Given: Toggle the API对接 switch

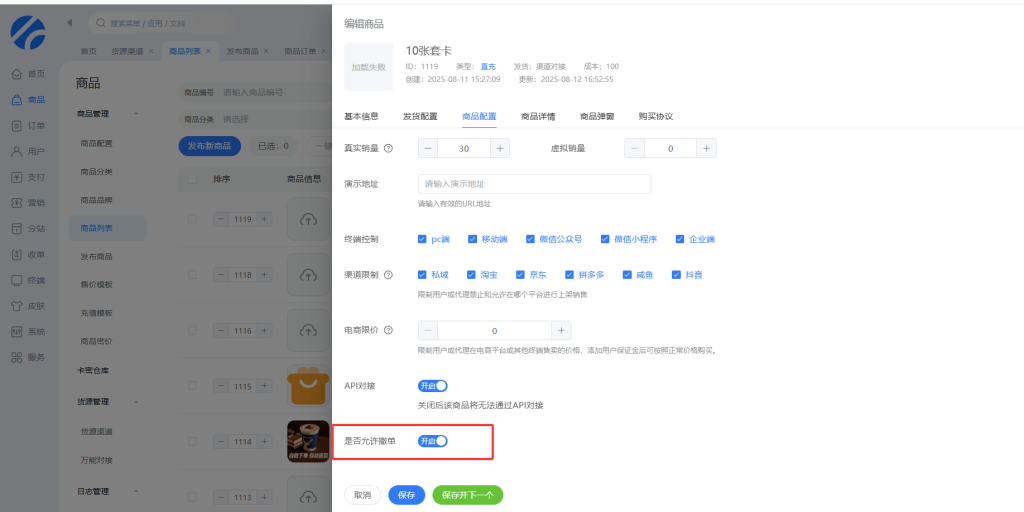Looking at the screenshot, I should point(432,386).
